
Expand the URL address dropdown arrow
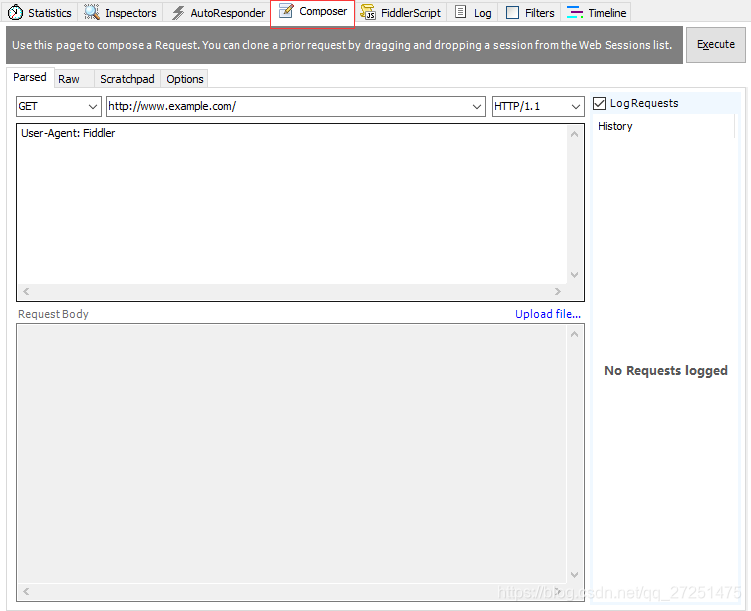coord(477,106)
